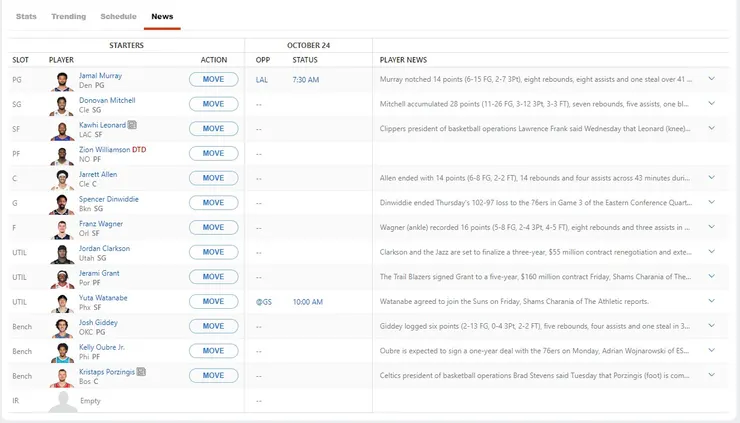Expand Jarrett Allen's player news row
Viewport: 740px width, 423px height.
[x=712, y=178]
